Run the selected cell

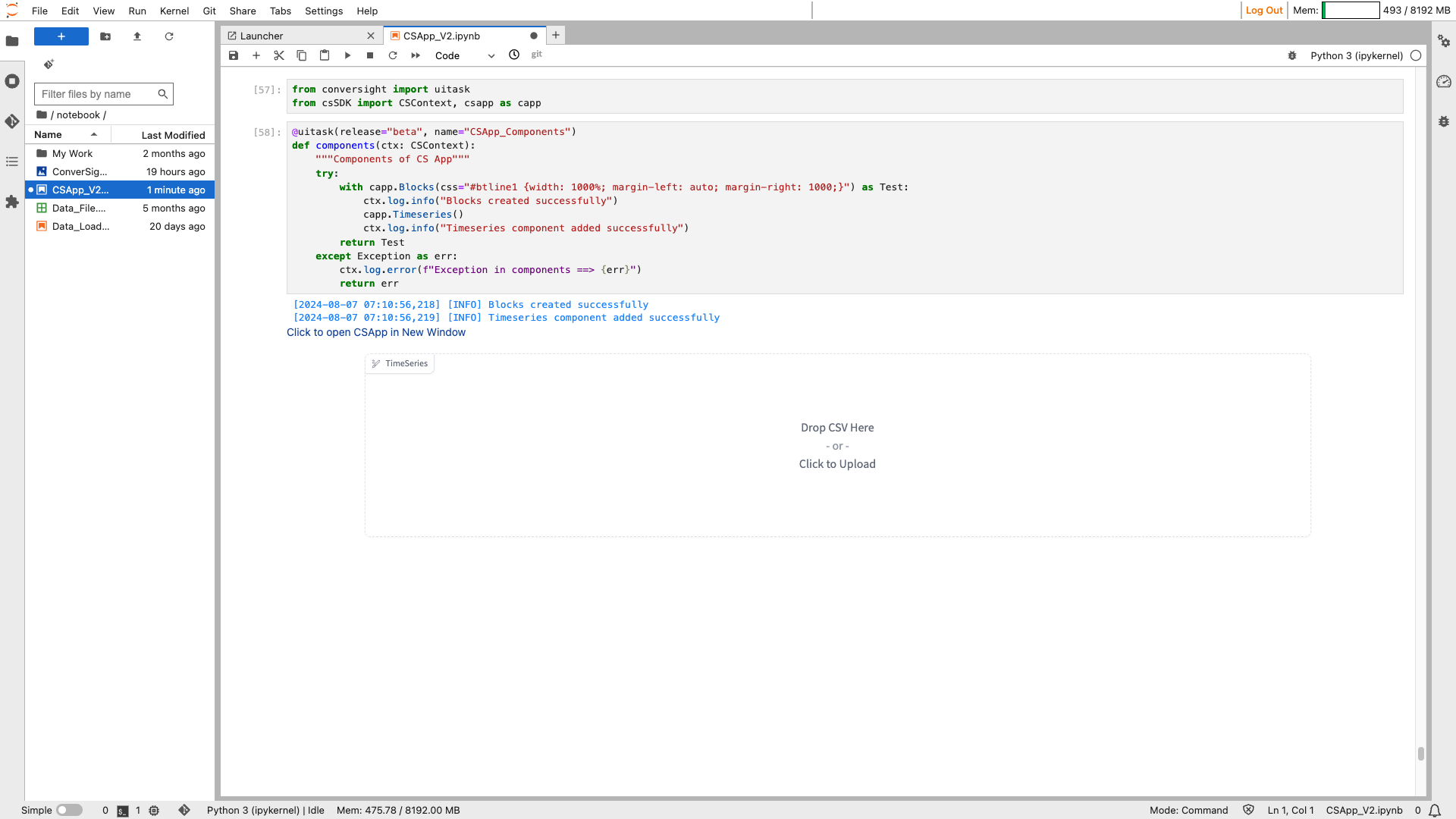pyautogui.click(x=347, y=55)
